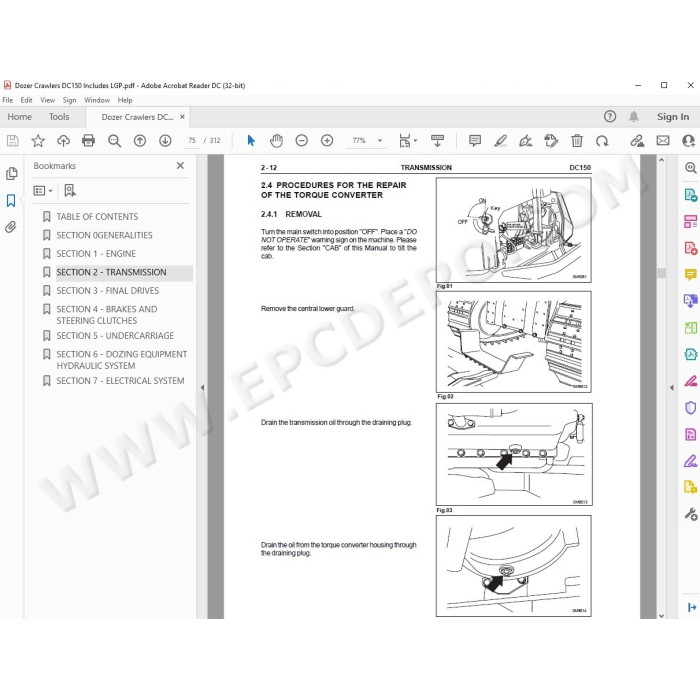The width and height of the screenshot is (700, 700).
Task: Close the Bookmarks panel
Action: (x=180, y=166)
